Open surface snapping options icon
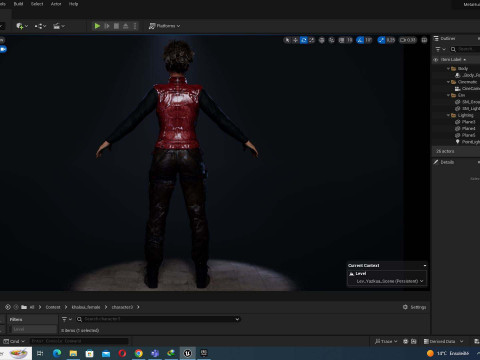Image resolution: width=480 pixels, height=360 pixels. point(332,40)
